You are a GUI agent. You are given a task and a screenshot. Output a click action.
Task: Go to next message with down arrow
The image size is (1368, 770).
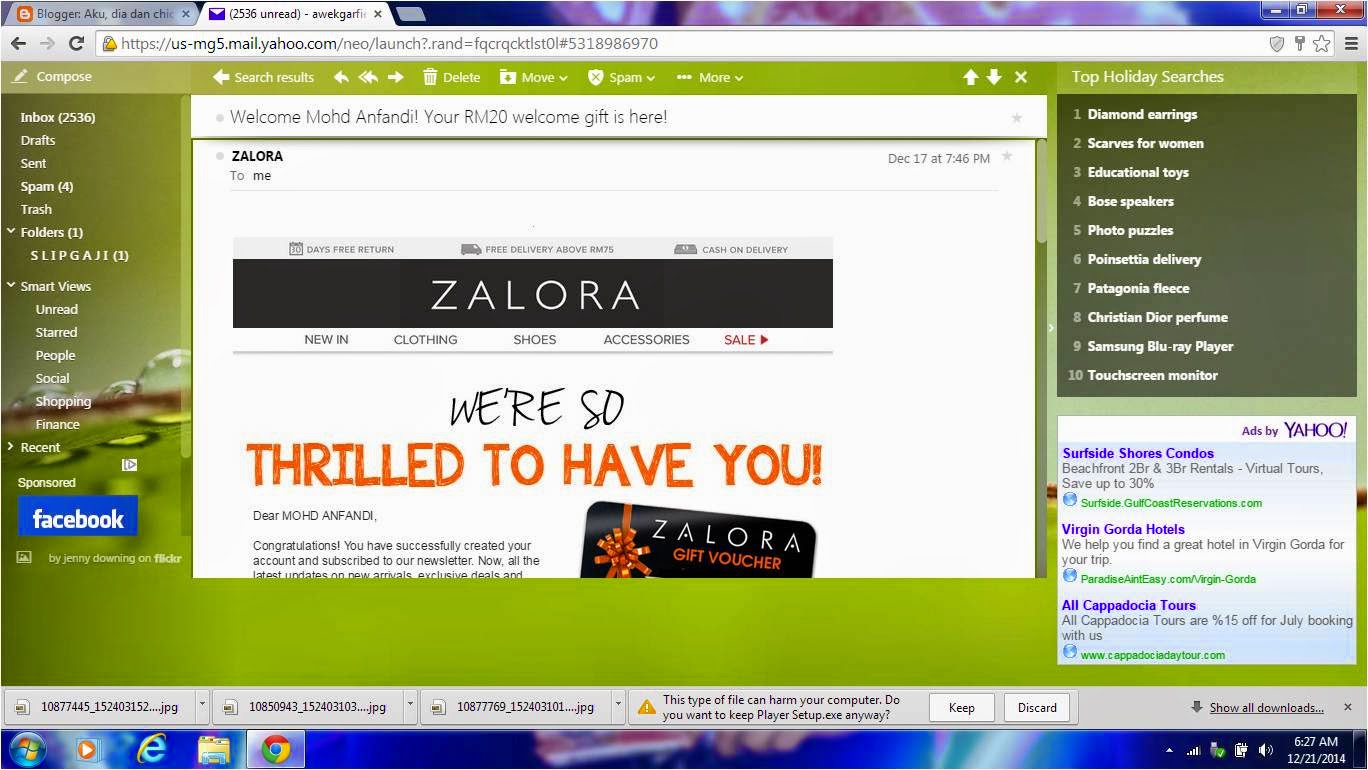point(994,77)
